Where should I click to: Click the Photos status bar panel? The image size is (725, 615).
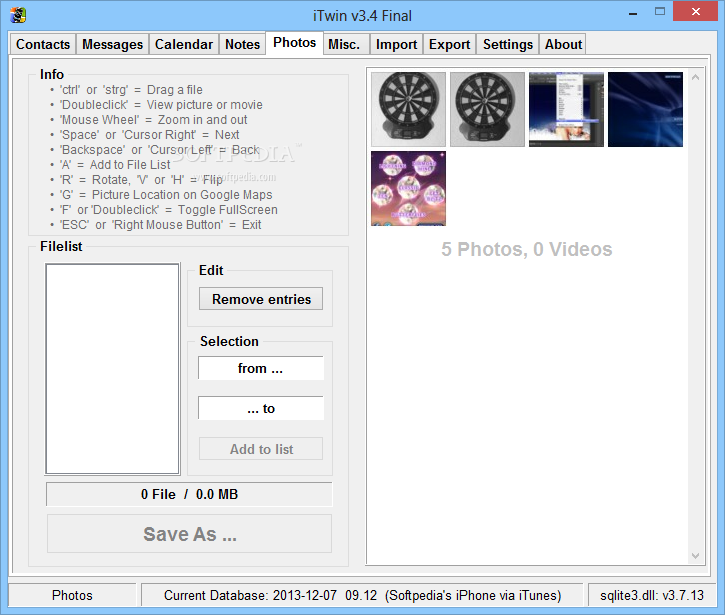[72, 595]
